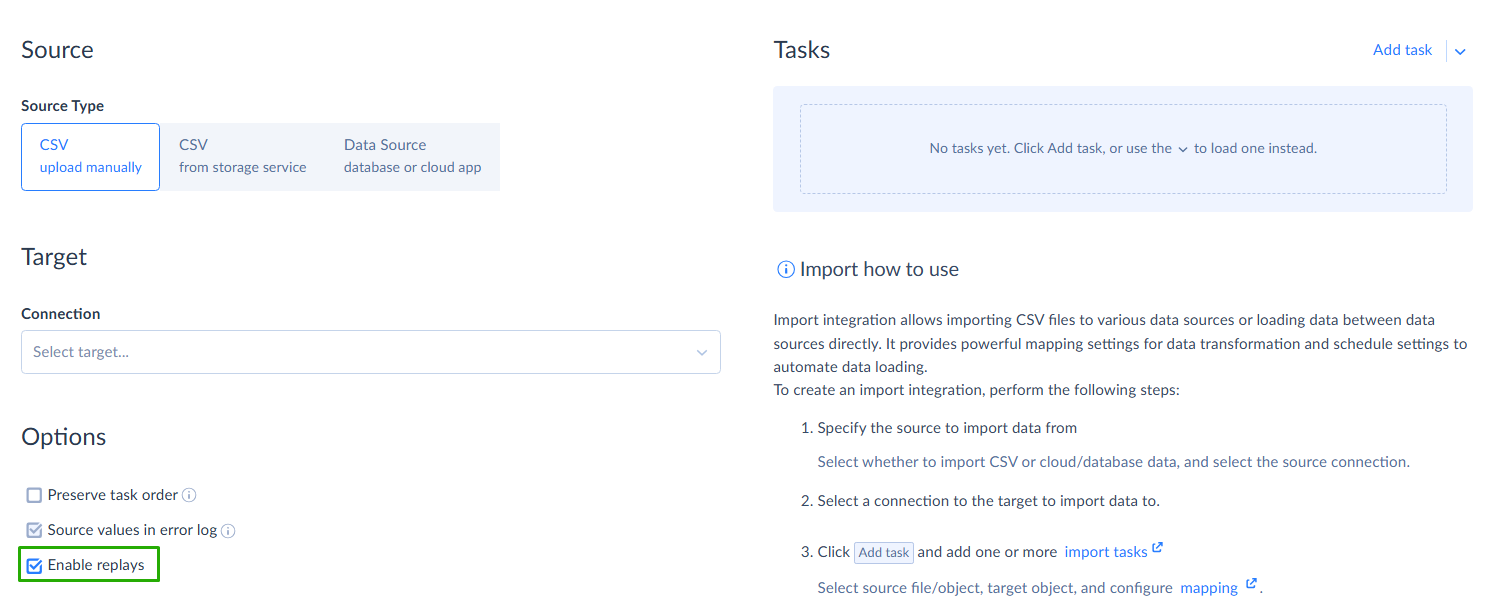The height and width of the screenshot is (610, 1504).
Task: Click the empty tasks placeholder box
Action: pos(1123,149)
